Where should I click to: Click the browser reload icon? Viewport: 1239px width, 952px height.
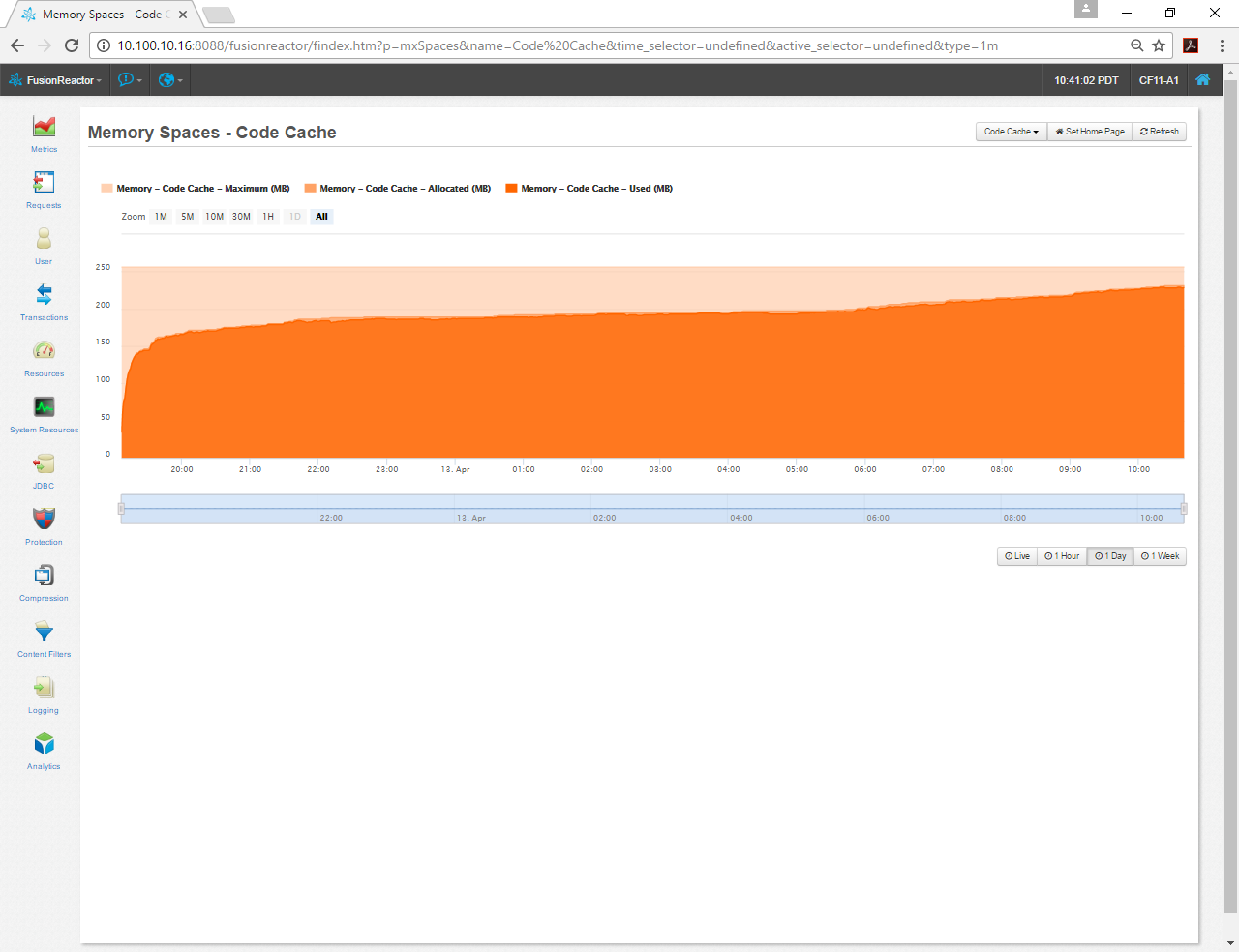[71, 45]
